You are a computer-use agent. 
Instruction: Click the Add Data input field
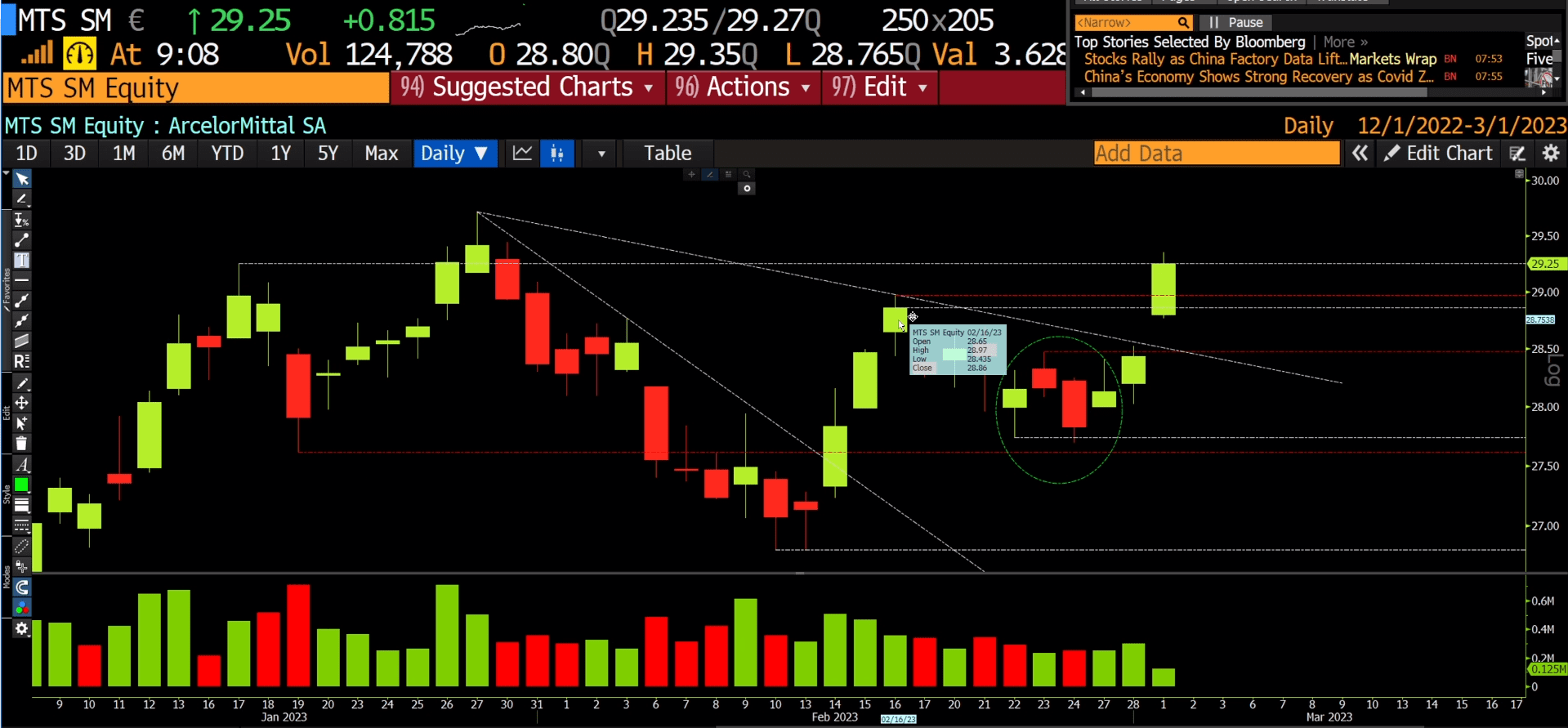pyautogui.click(x=1217, y=154)
